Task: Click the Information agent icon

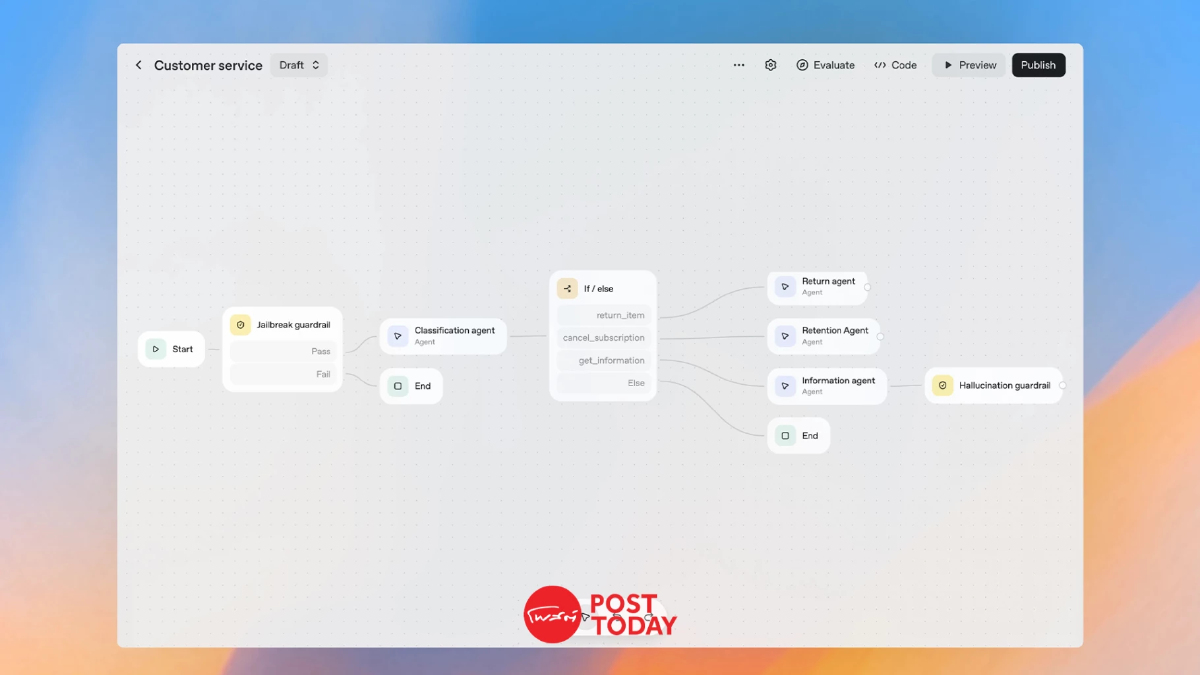Action: (x=785, y=386)
